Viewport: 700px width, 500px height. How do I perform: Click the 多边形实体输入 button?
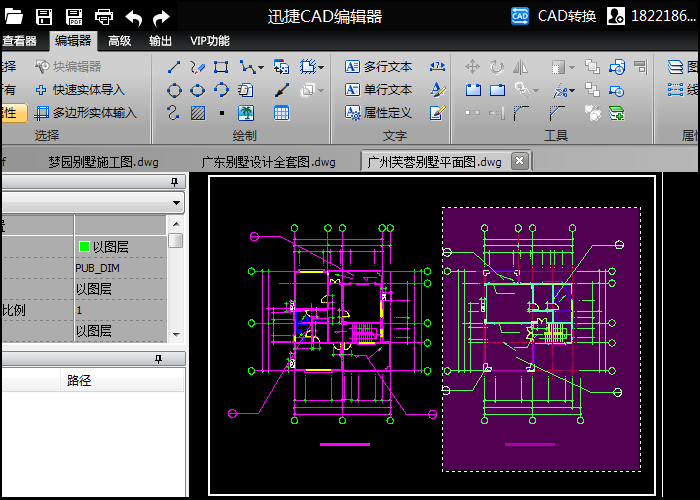[x=86, y=113]
